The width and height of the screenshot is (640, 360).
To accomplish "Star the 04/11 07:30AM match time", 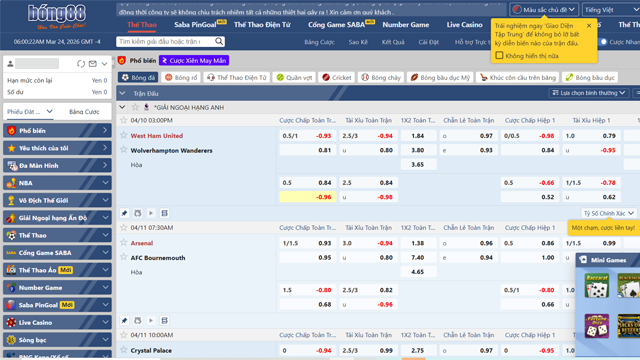I will (124, 227).
